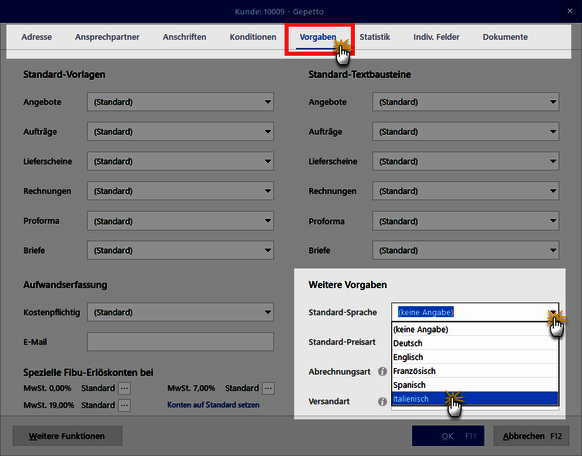This screenshot has height=456, width=582.
Task: Click Konten auf Standard setzen link
Action: [213, 405]
